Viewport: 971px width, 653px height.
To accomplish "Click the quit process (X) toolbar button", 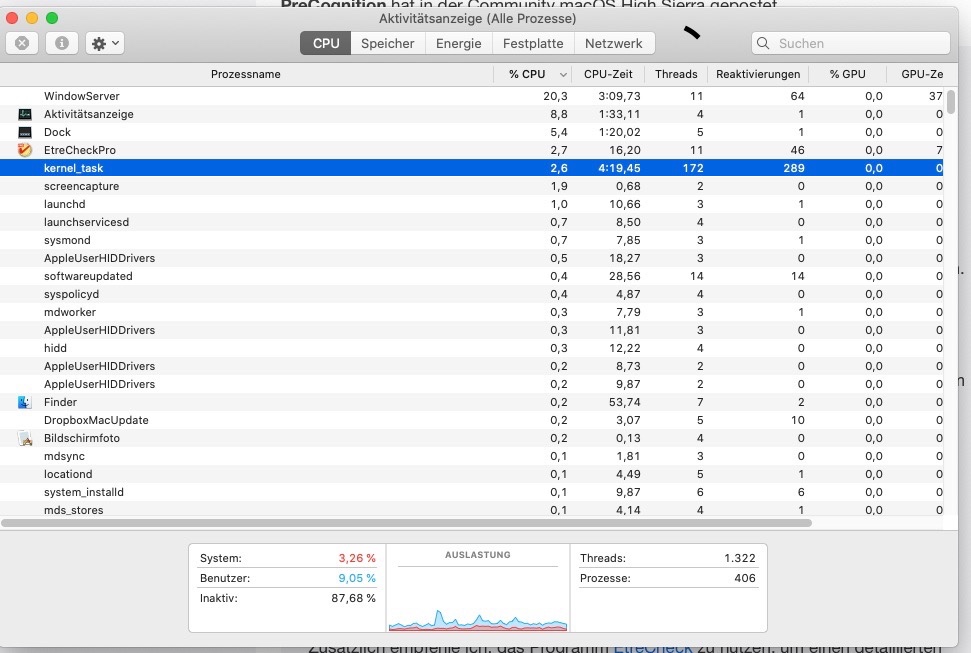I will pyautogui.click(x=22, y=43).
